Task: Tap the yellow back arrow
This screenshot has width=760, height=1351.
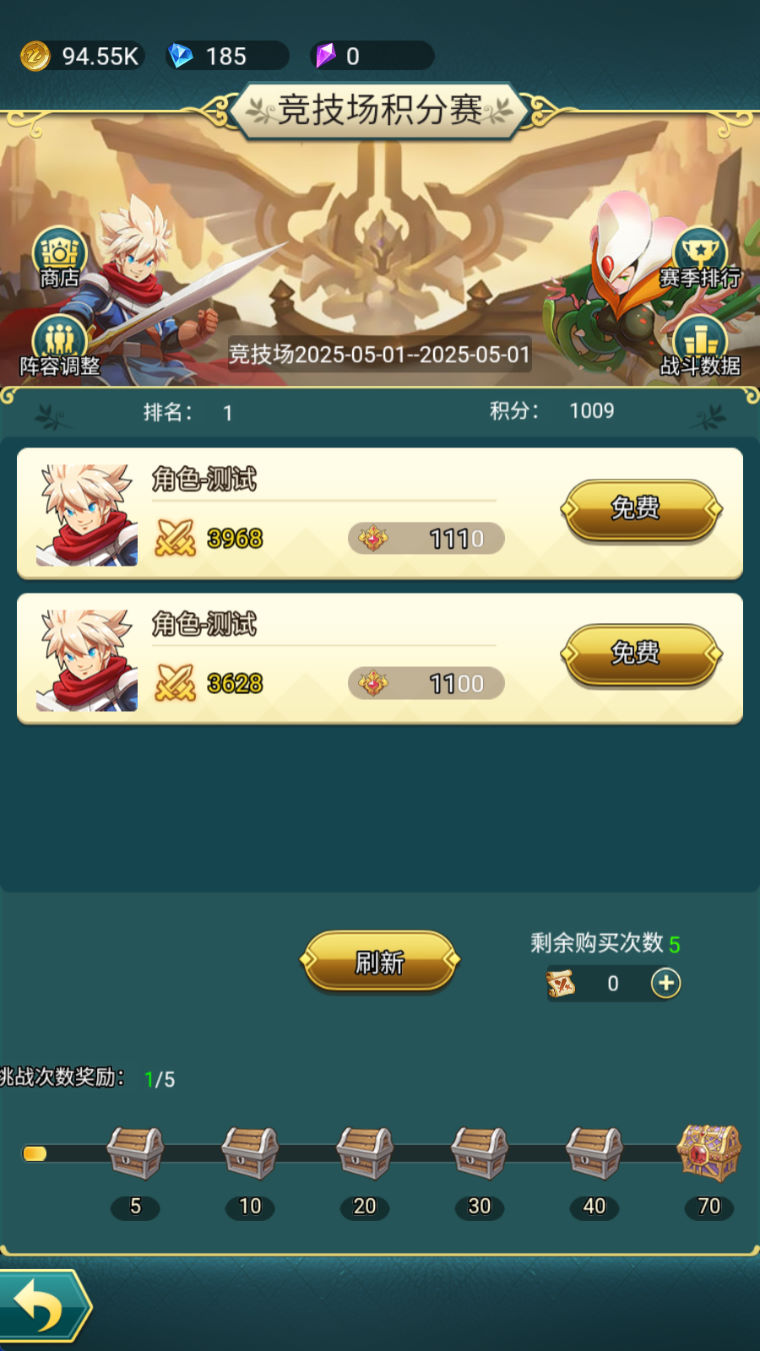Action: (x=42, y=1306)
